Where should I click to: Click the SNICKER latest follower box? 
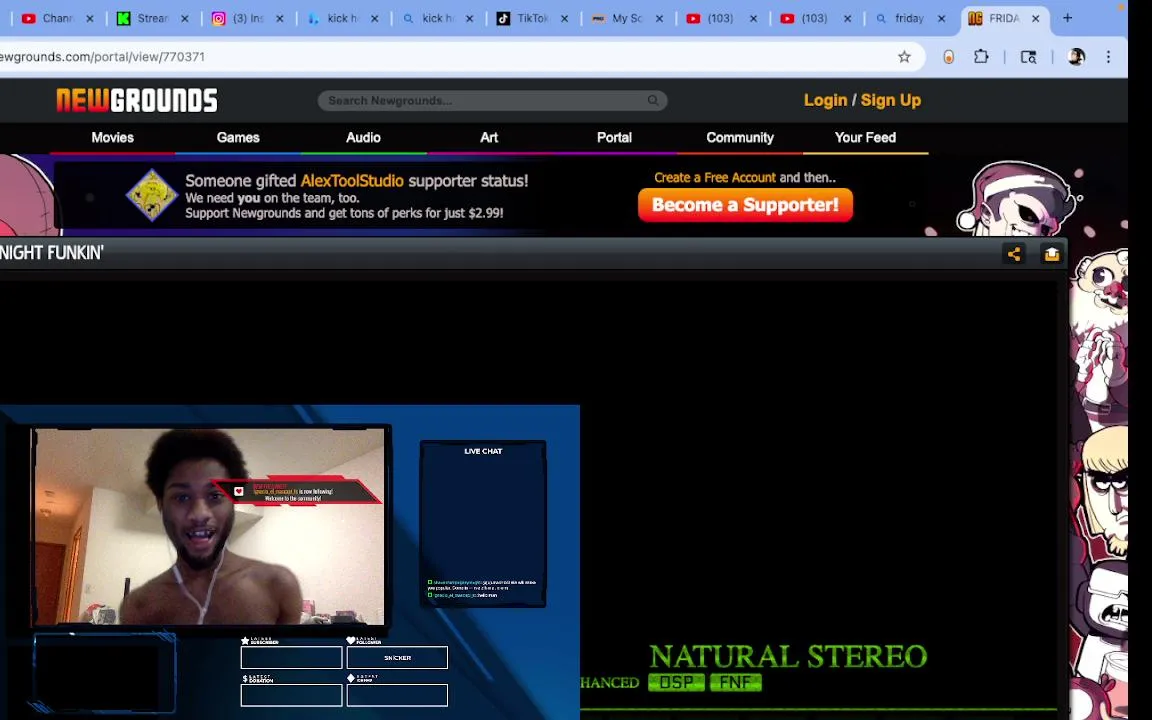[x=397, y=658]
